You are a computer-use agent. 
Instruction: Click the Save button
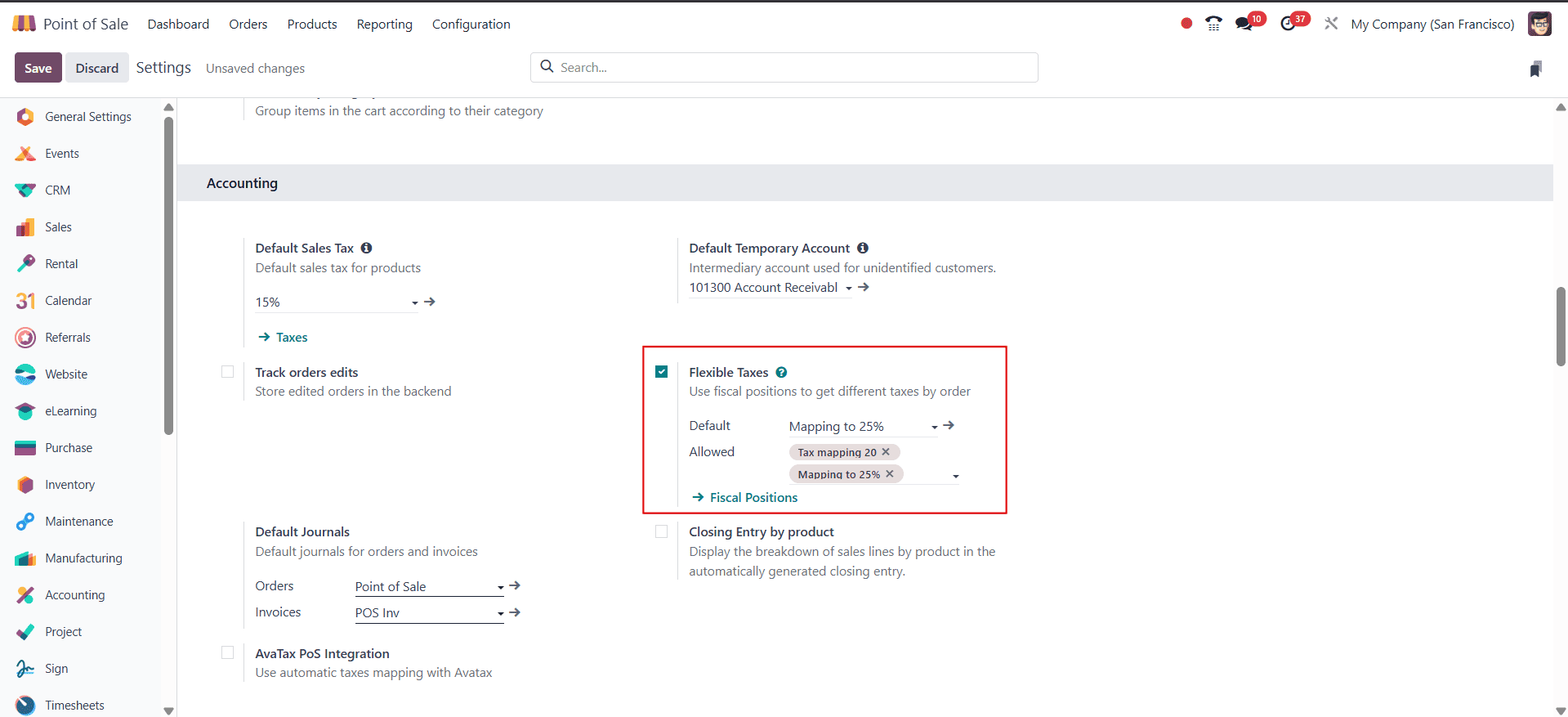point(38,68)
